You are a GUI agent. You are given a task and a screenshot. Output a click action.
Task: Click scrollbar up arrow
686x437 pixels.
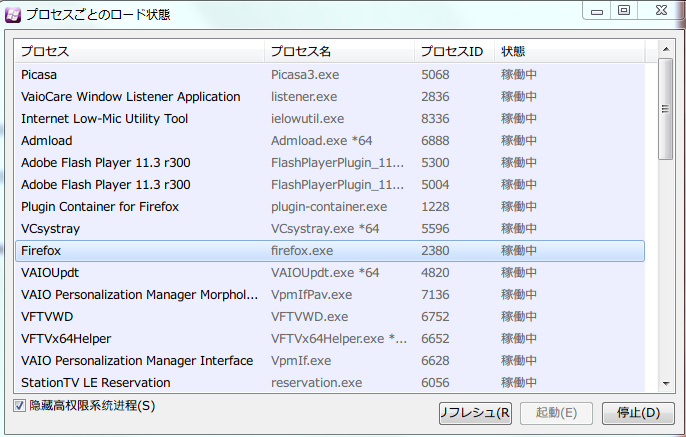coord(666,49)
